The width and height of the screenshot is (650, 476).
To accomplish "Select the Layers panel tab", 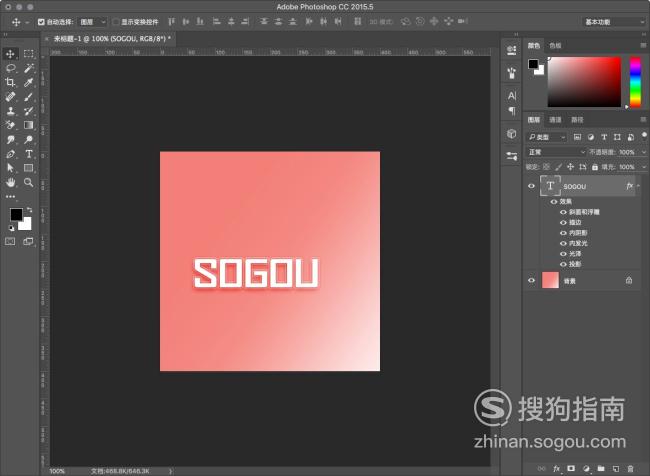I will click(x=534, y=120).
